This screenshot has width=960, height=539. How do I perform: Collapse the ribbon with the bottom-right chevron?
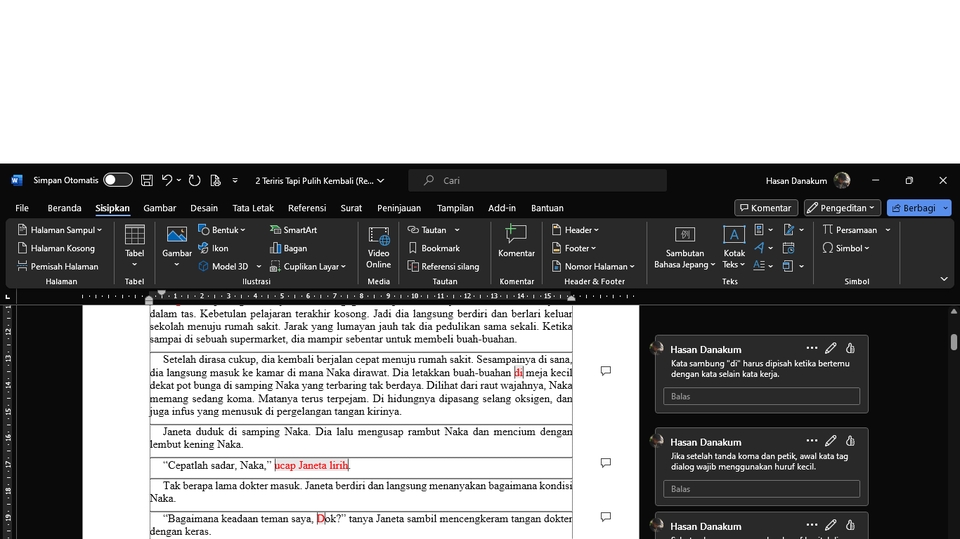point(944,279)
